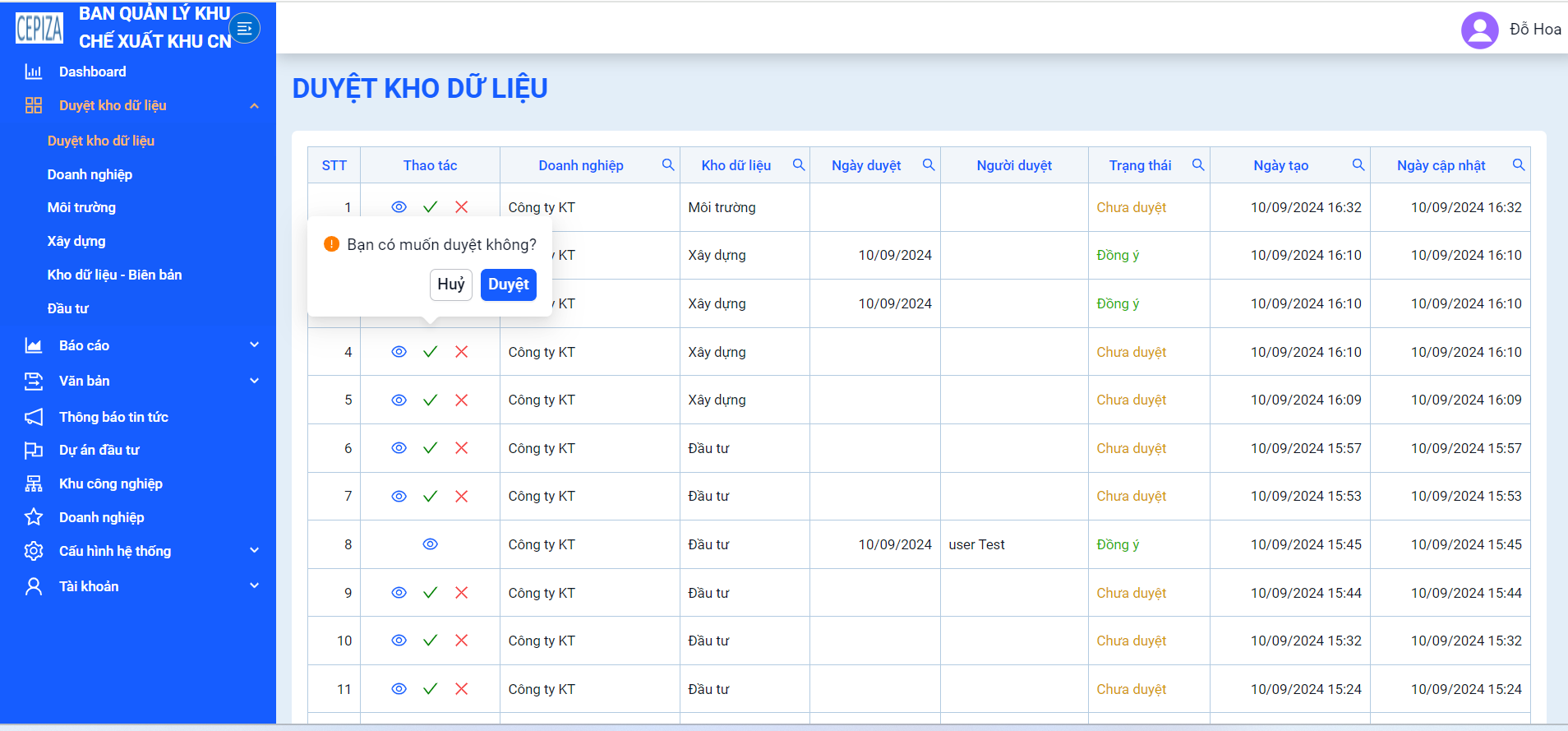
Task: Go to Dashboard in the sidebar
Action: (x=92, y=72)
